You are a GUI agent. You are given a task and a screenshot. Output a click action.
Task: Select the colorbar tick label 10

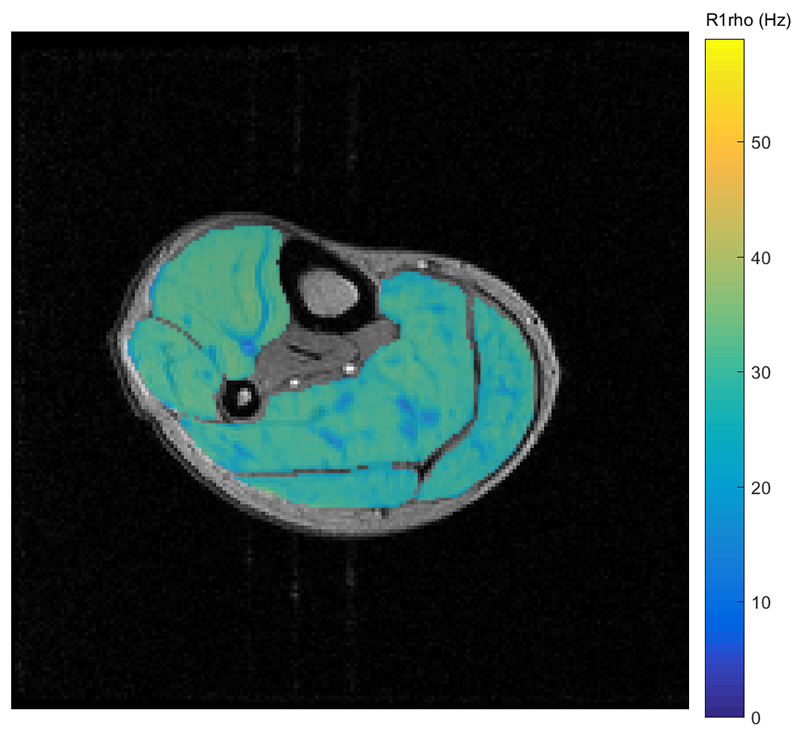tap(761, 603)
